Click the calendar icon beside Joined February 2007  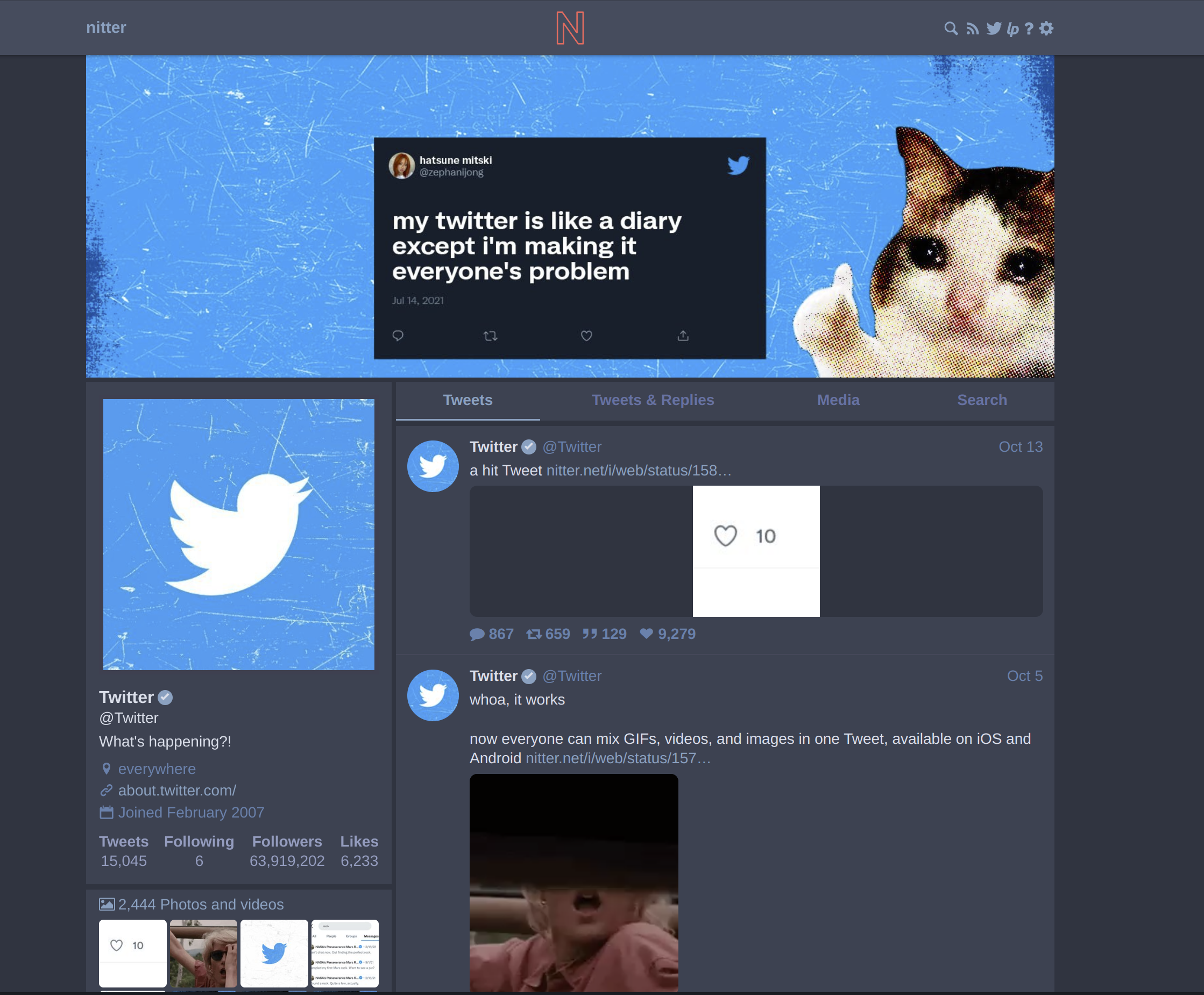[x=107, y=812]
